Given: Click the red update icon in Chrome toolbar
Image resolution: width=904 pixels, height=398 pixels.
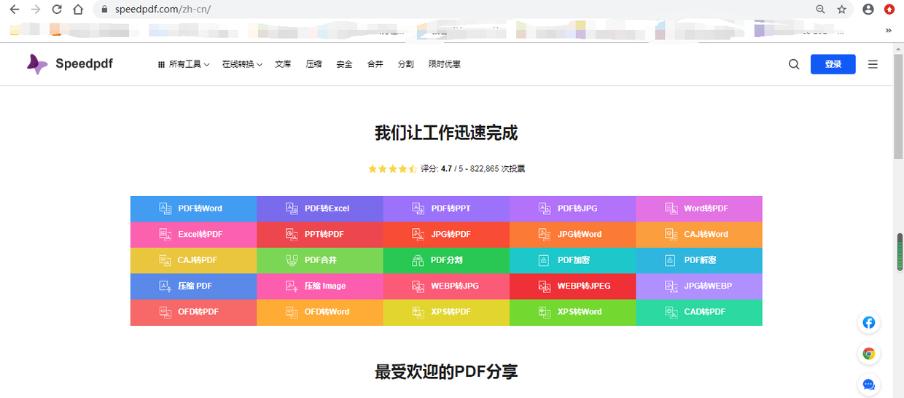Looking at the screenshot, I should point(890,9).
